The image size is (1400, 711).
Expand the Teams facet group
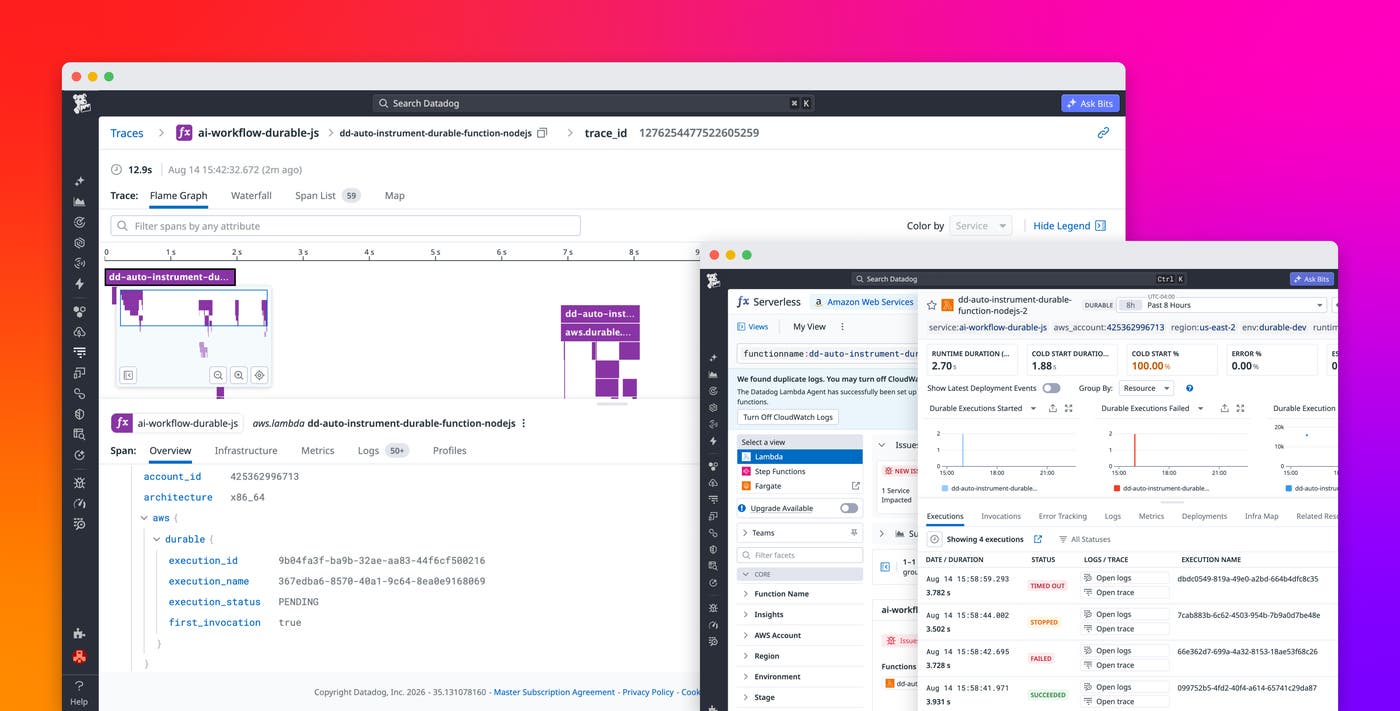pyautogui.click(x=745, y=533)
